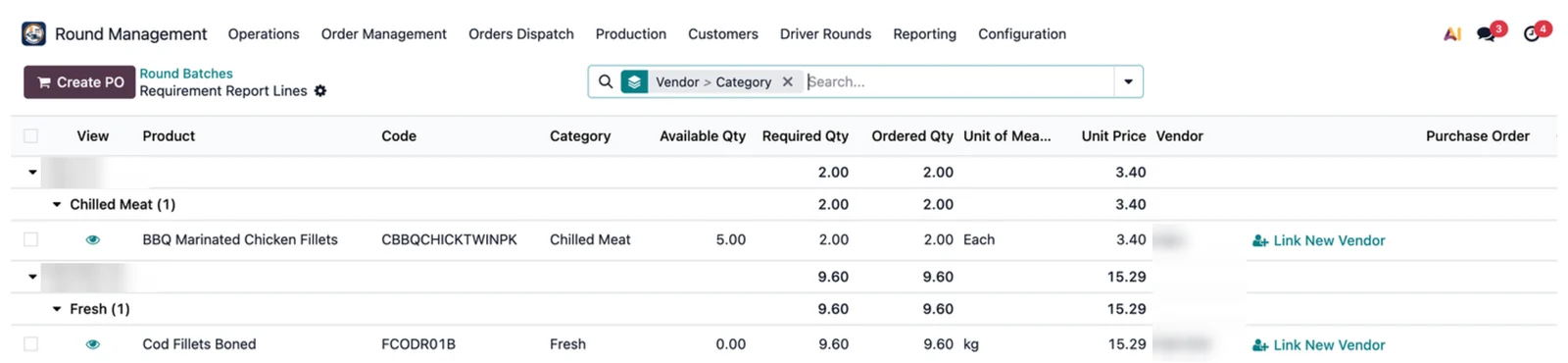
Task: Click the search magnifier icon
Action: pos(606,81)
